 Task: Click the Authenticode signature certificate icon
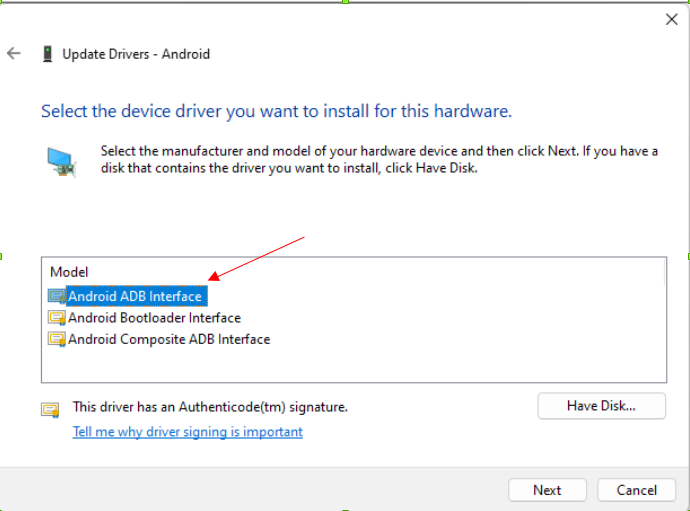tap(50, 410)
